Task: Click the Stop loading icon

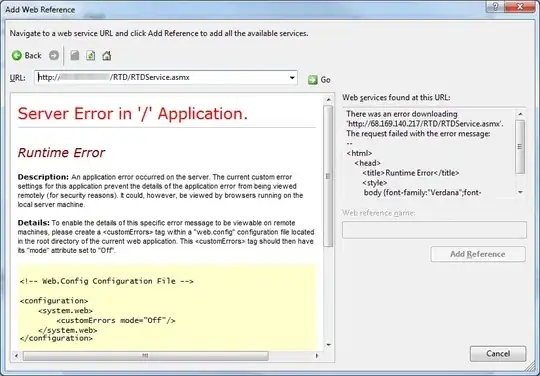Action: coord(75,55)
